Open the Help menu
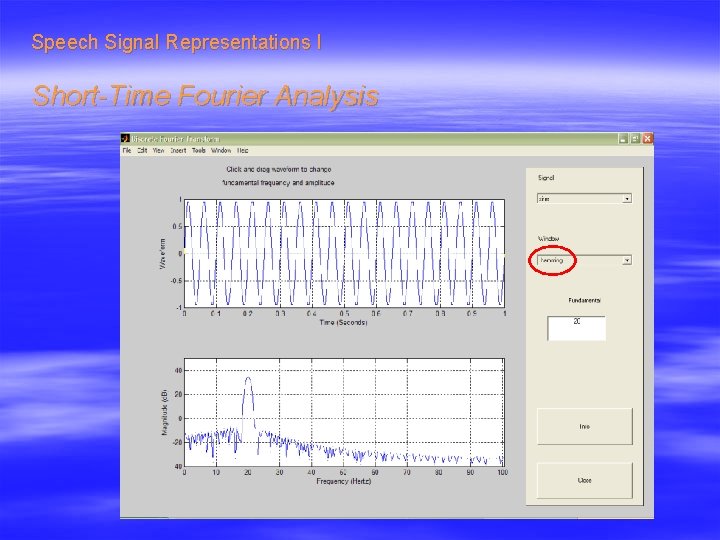Screen dimensions: 720x540 click(242, 150)
